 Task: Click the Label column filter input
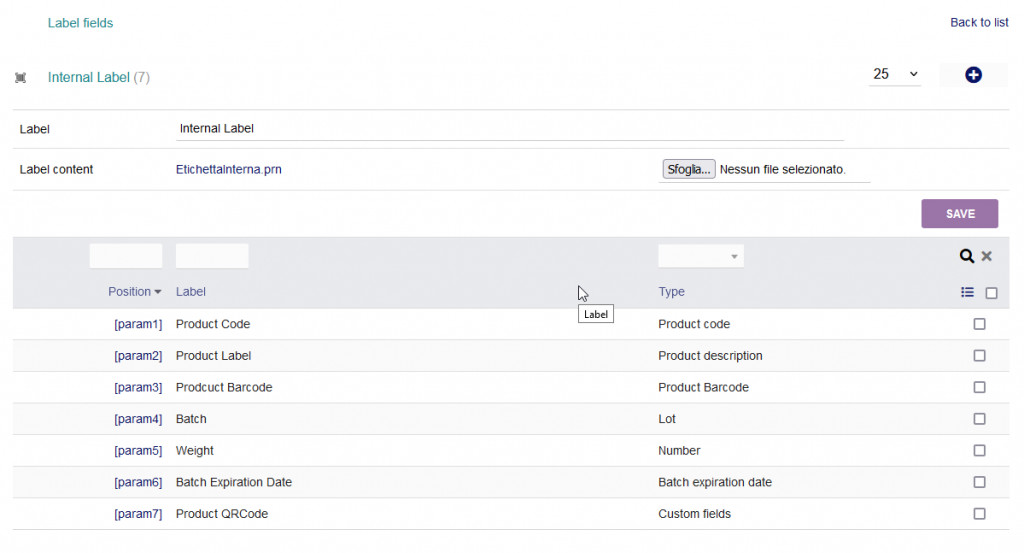point(212,257)
